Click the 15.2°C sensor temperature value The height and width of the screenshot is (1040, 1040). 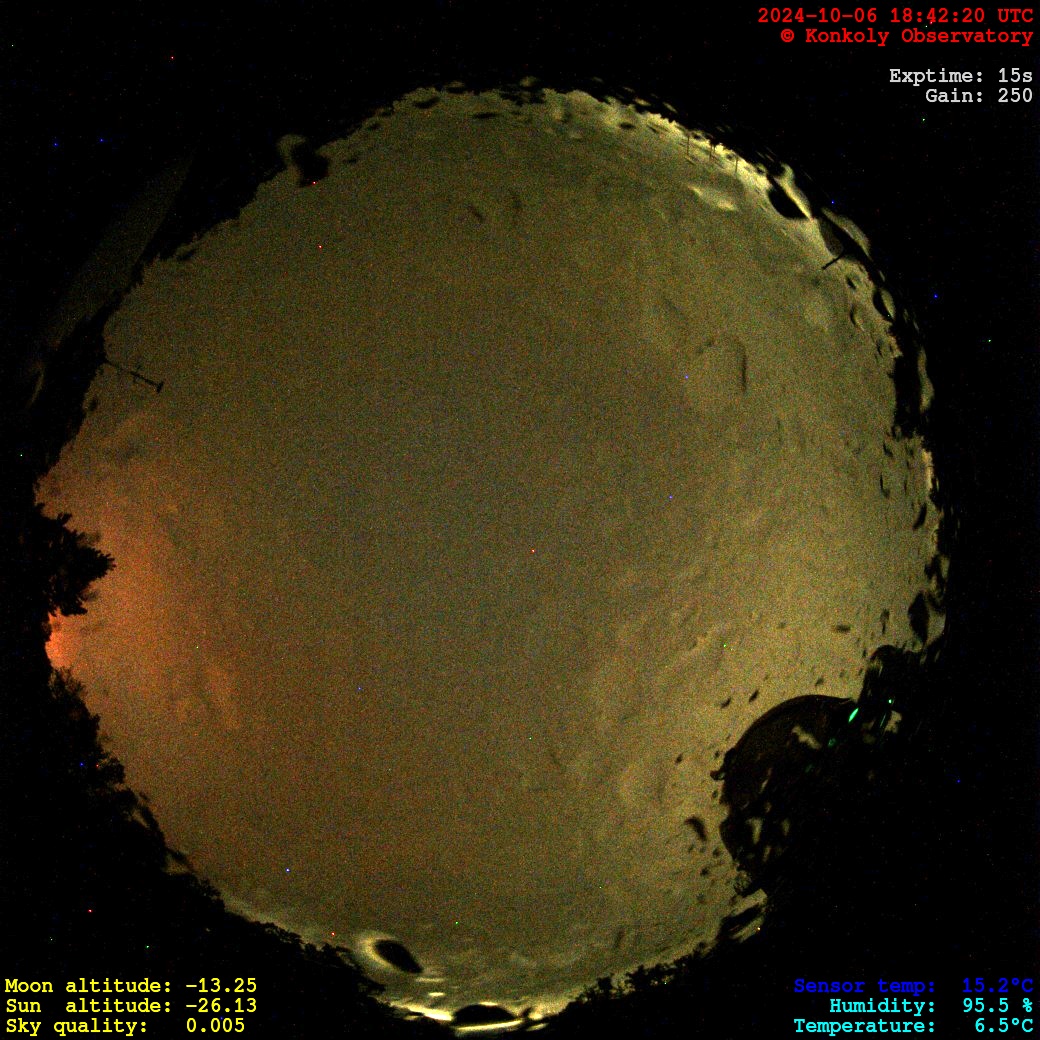(x=997, y=986)
